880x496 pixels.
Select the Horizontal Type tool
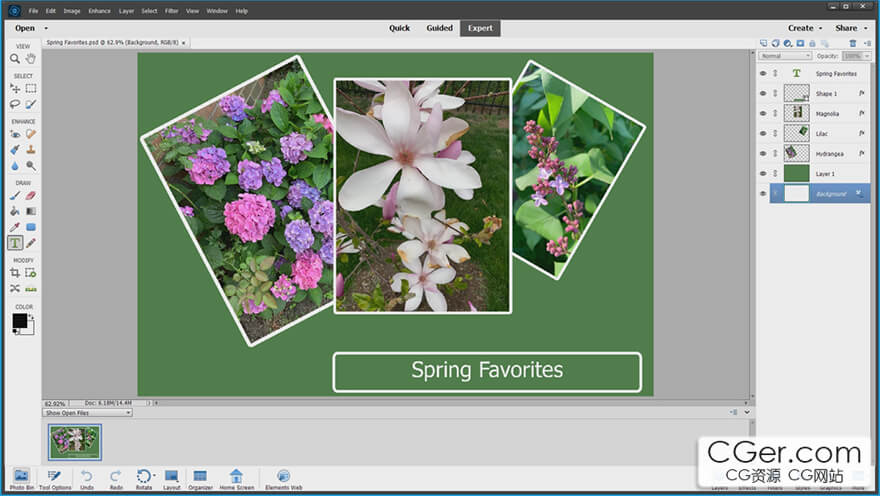pyautogui.click(x=15, y=243)
